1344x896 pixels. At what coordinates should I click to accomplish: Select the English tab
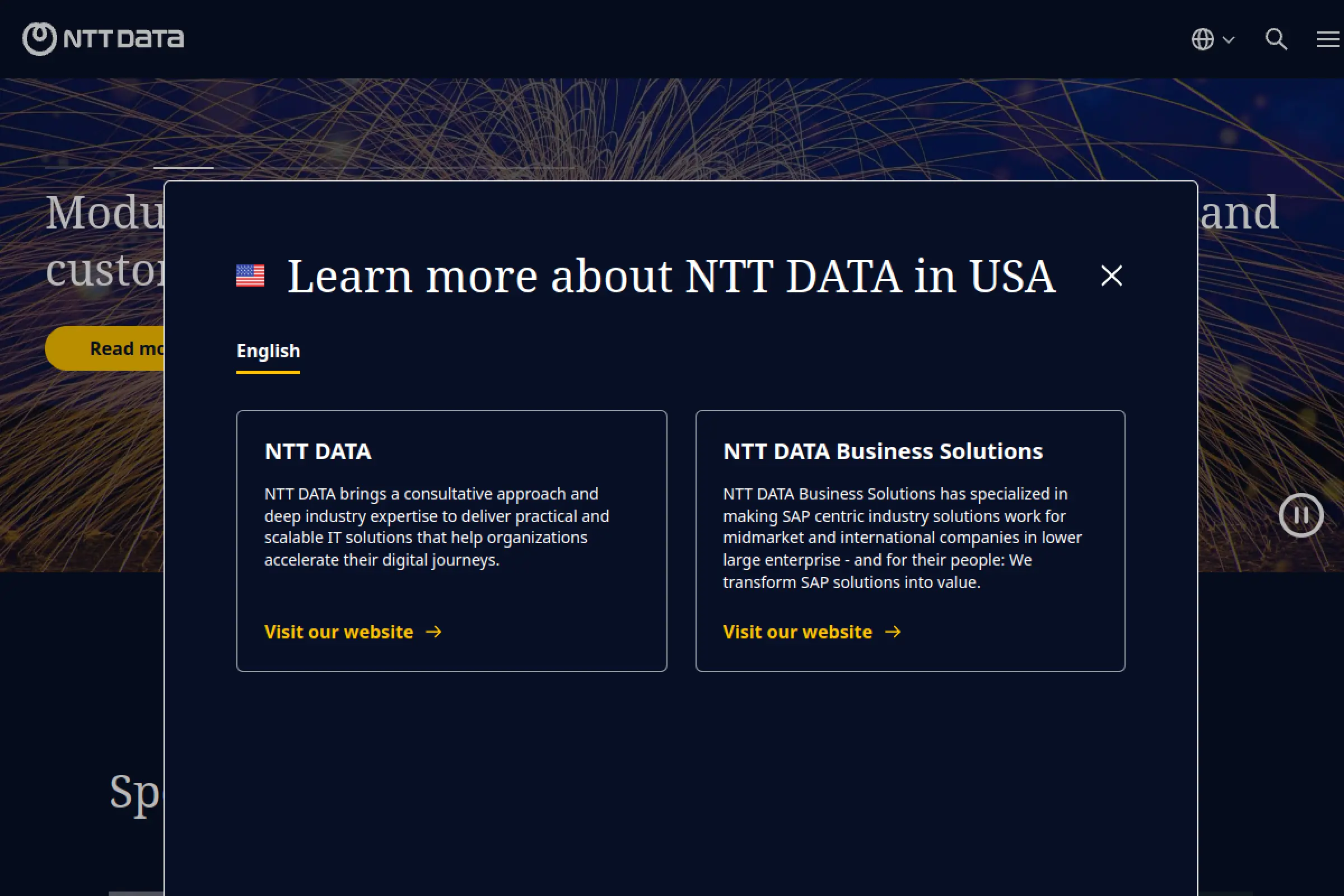click(x=268, y=351)
